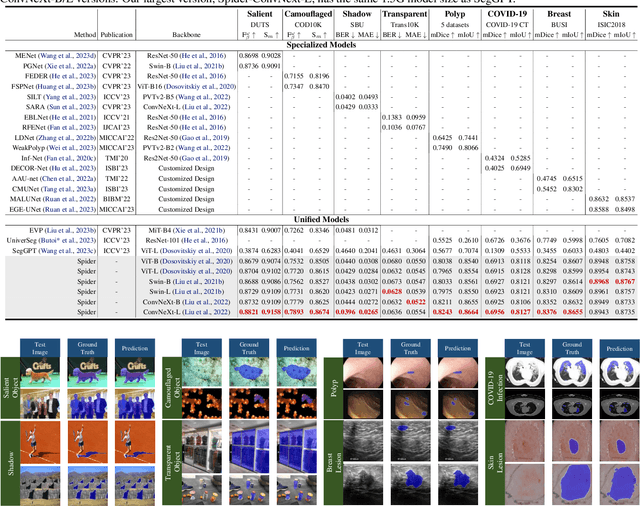
Task: Open Gao et al., 2019 backbone citation in LDNet row
Action: tap(206, 138)
